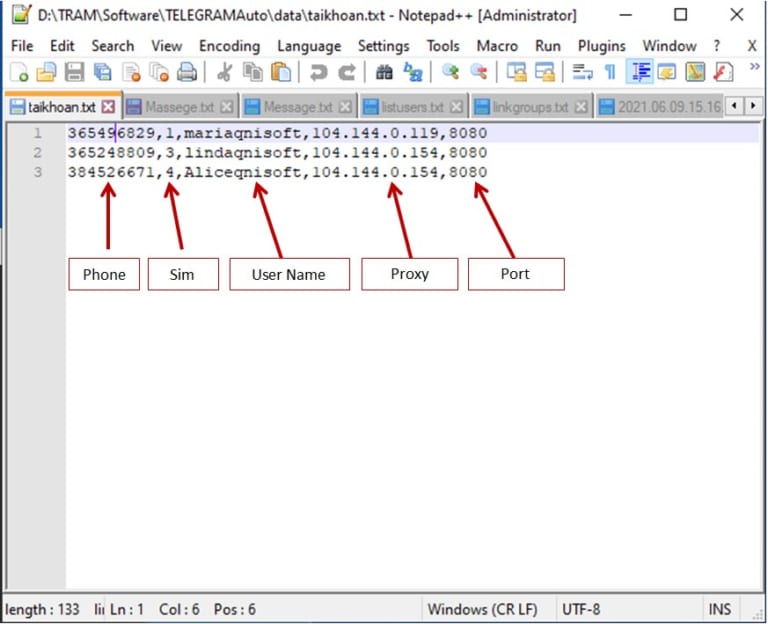Click line 2 in the text editor

(x=278, y=153)
